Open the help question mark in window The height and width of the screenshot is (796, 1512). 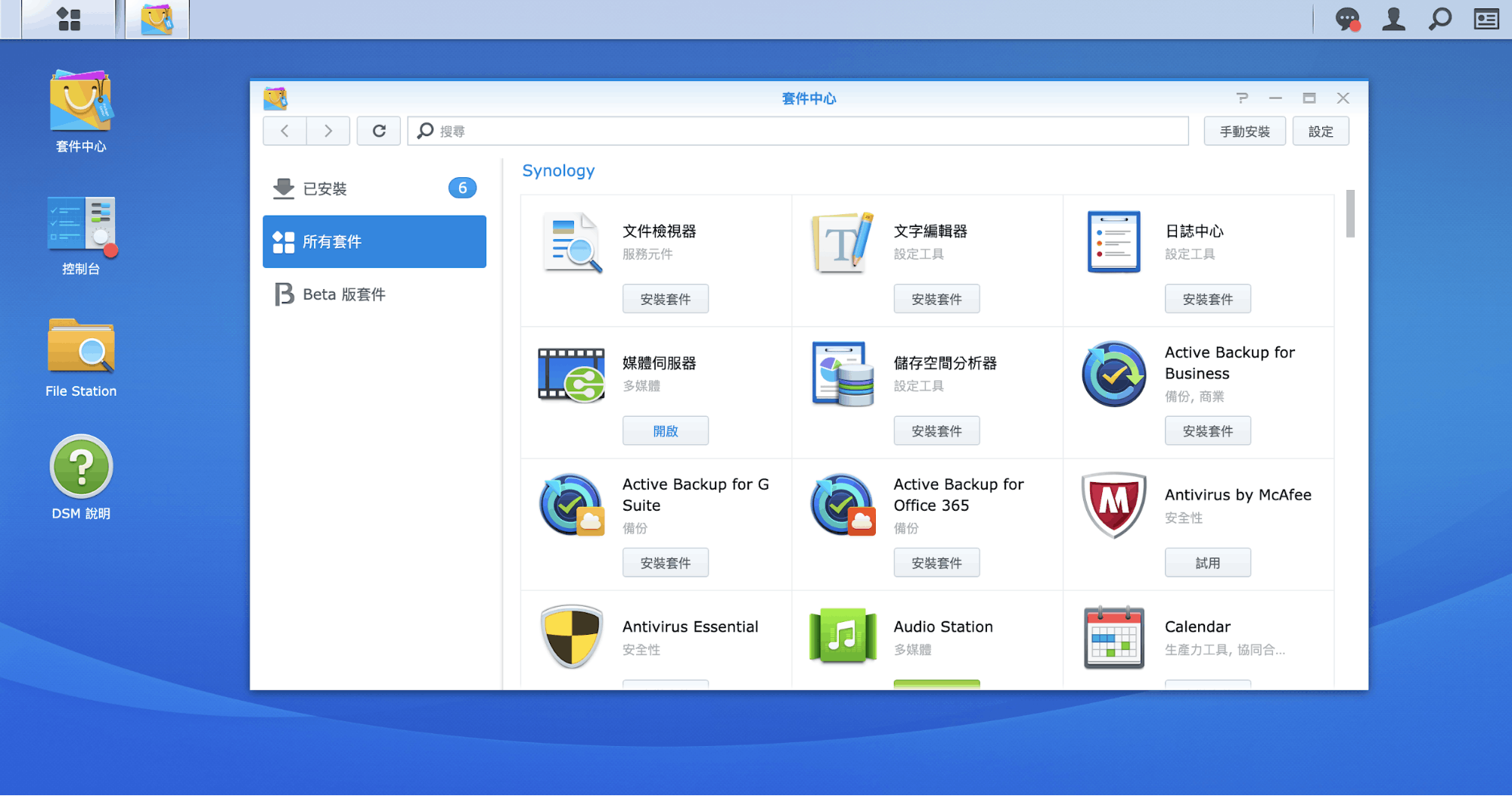click(x=1242, y=98)
